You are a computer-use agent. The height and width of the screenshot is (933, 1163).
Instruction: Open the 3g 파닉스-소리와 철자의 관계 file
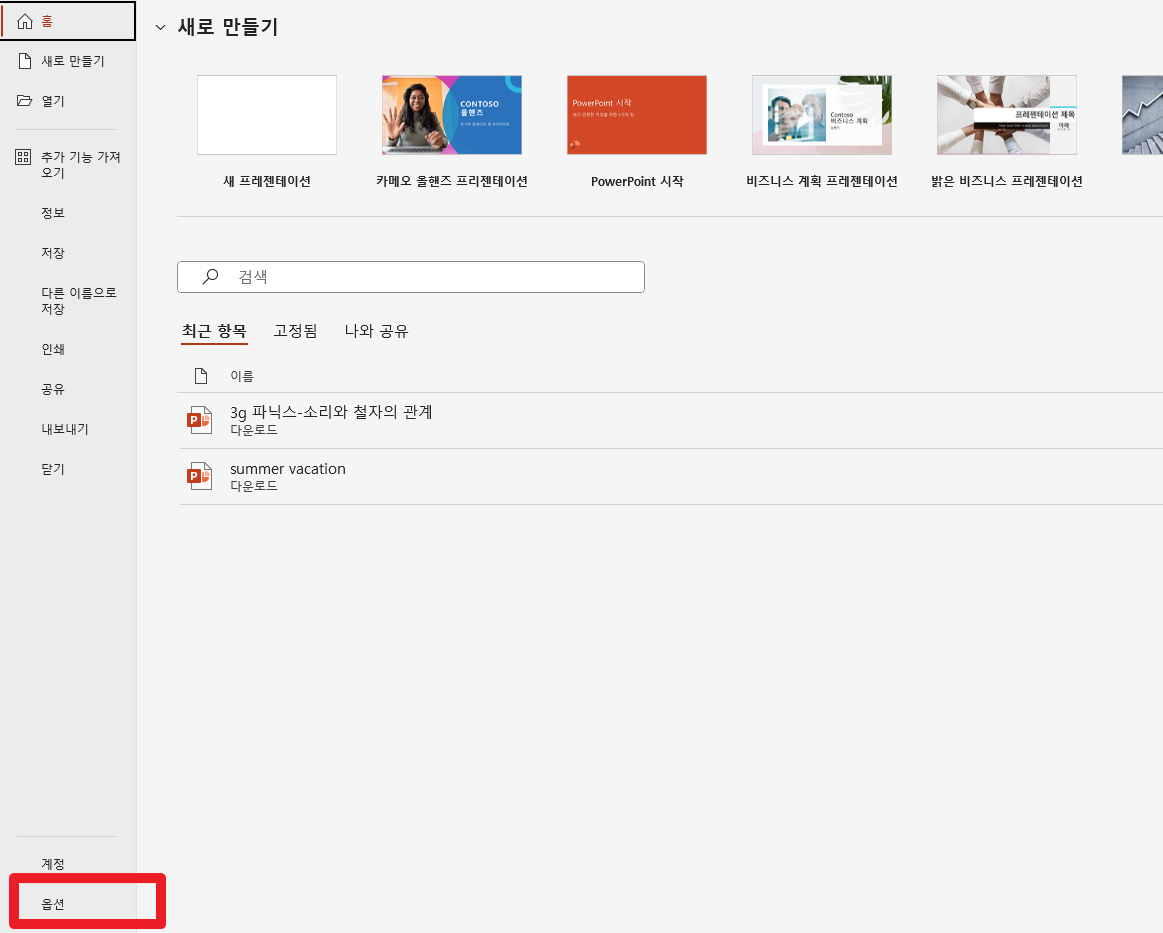click(671, 420)
